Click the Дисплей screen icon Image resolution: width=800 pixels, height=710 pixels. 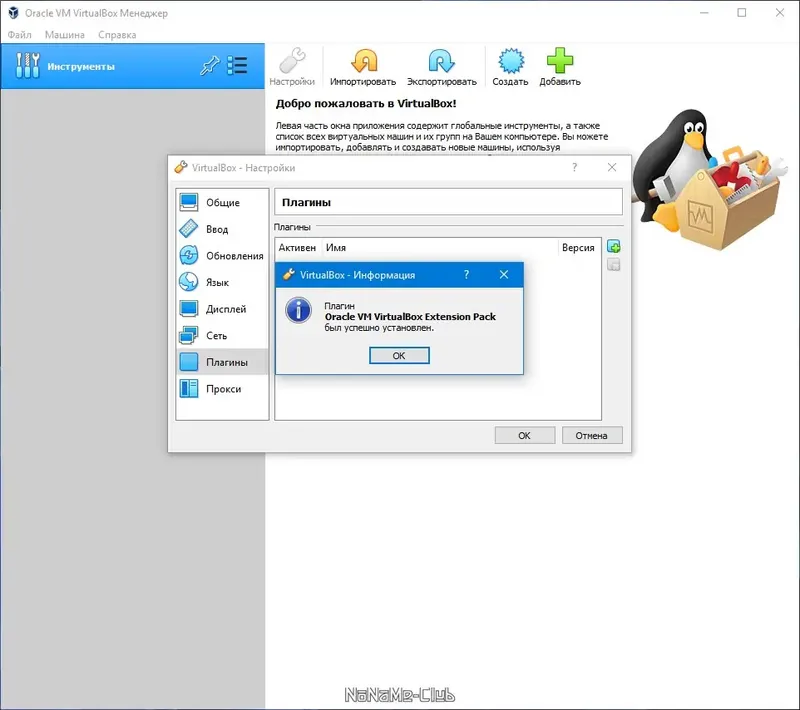point(189,309)
